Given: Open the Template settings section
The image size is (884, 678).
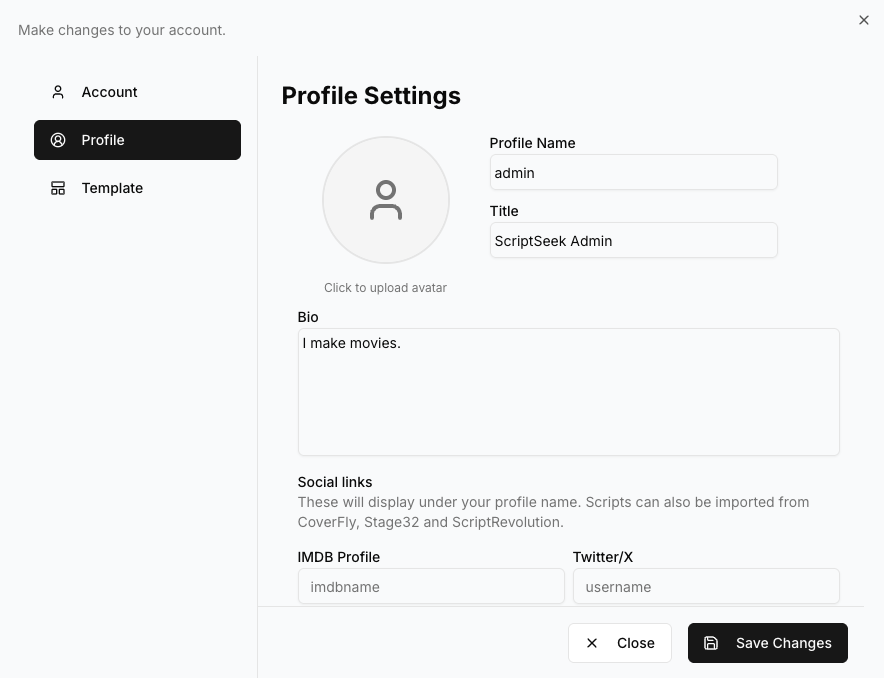Looking at the screenshot, I should (112, 188).
